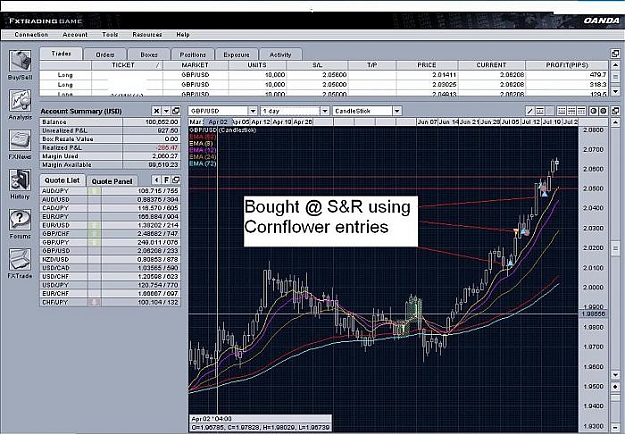
Task: Click the dot button below chart scrollbar
Action: pyautogui.click(x=615, y=387)
